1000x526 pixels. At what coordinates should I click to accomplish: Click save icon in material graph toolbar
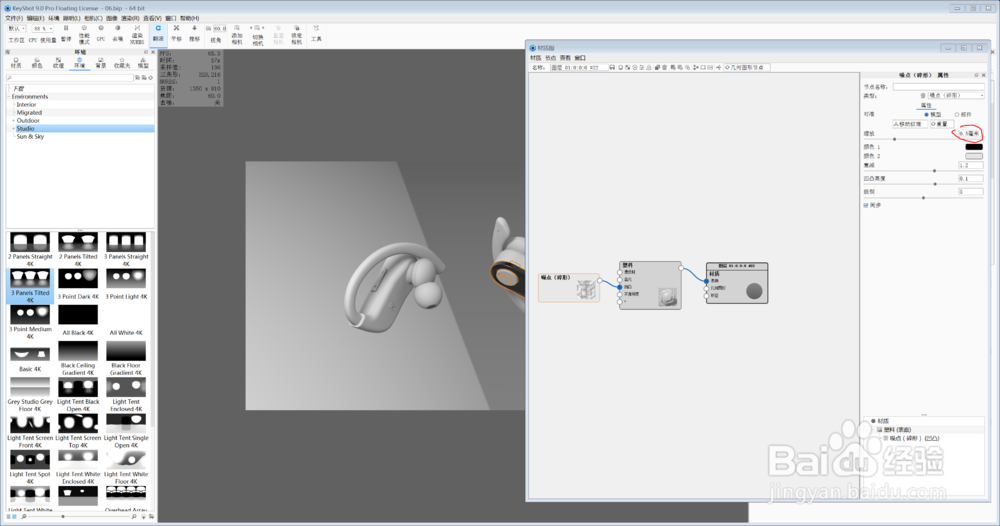point(612,67)
